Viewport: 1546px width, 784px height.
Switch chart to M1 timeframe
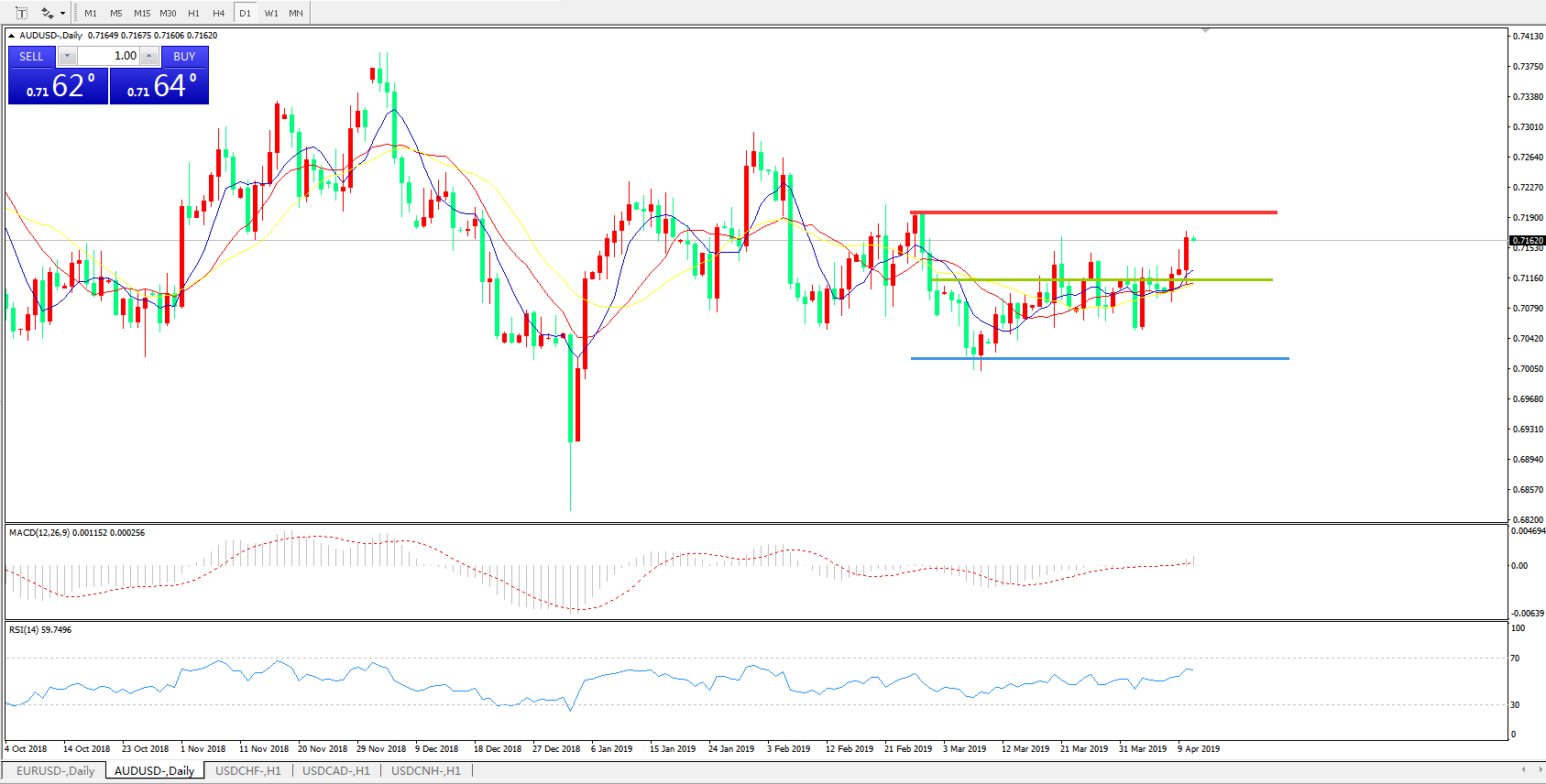click(x=91, y=13)
